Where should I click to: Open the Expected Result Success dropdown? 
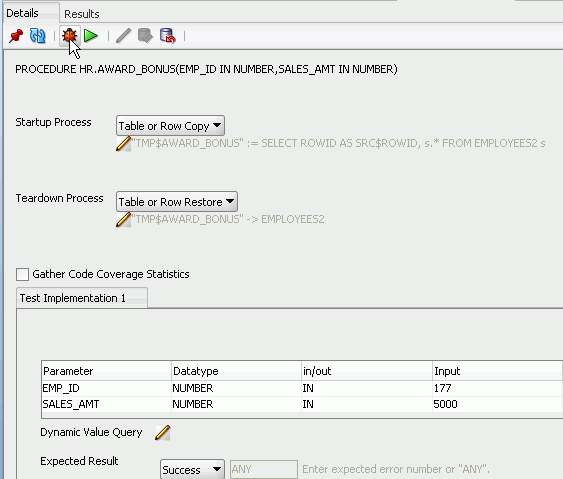[x=192, y=470]
